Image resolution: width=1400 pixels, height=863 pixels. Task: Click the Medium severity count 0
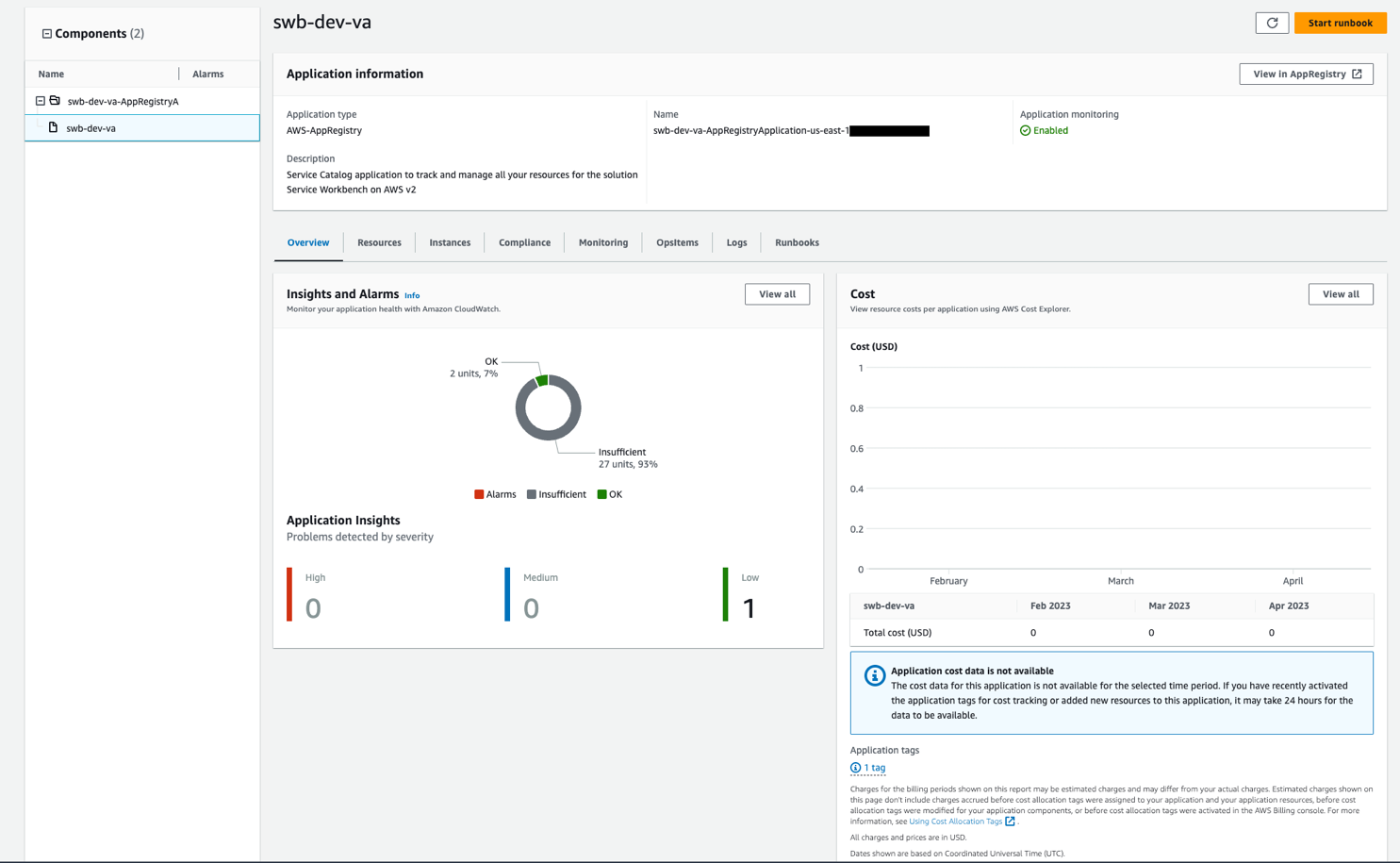(531, 608)
